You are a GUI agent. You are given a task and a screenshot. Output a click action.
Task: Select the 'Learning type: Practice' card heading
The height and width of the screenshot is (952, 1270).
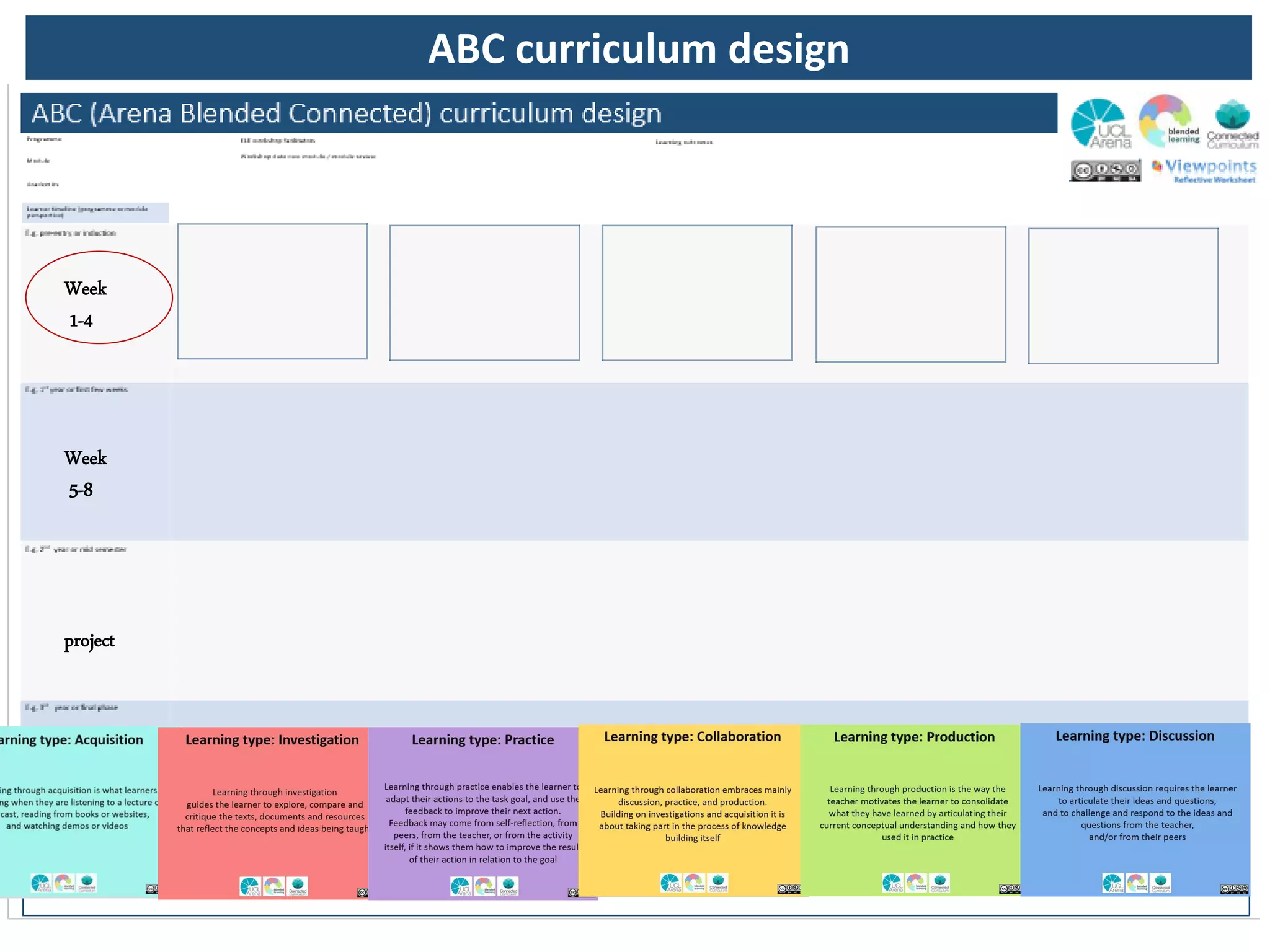tap(482, 739)
